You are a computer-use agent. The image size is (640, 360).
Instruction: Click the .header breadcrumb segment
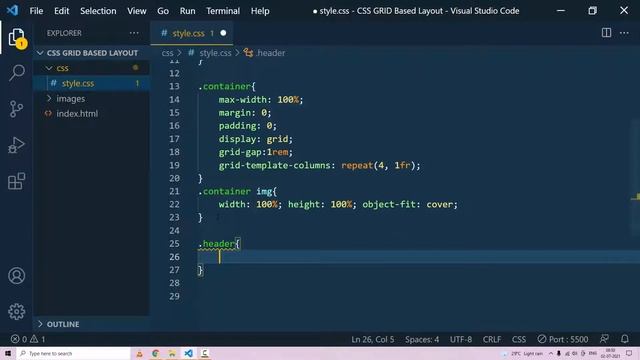coord(265,53)
